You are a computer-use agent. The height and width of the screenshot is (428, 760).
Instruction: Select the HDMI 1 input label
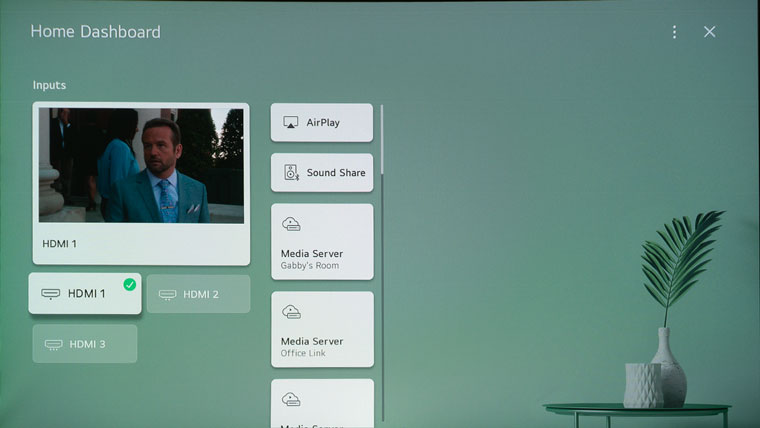pos(86,294)
